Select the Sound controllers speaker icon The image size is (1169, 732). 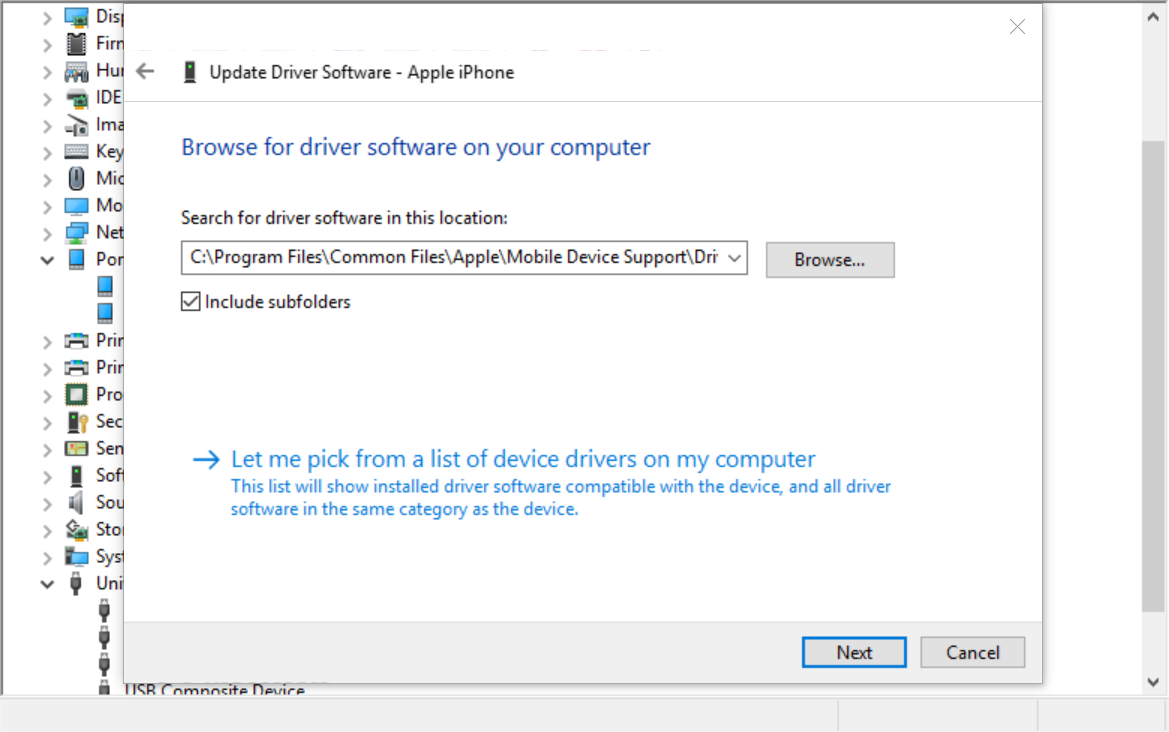76,502
